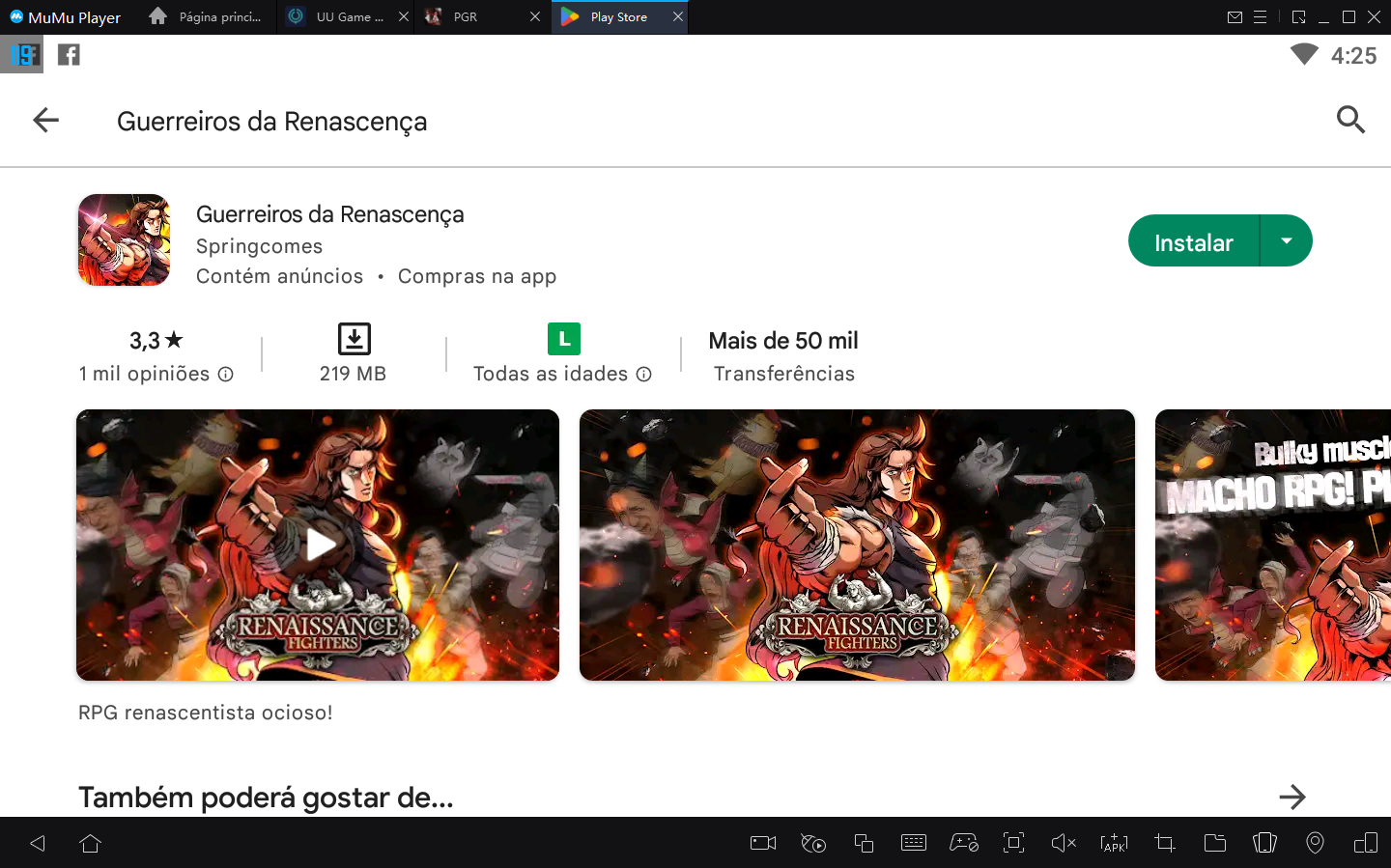Open the second Renaissance Fighters screenshot
The height and width of the screenshot is (868, 1391).
pyautogui.click(x=857, y=545)
